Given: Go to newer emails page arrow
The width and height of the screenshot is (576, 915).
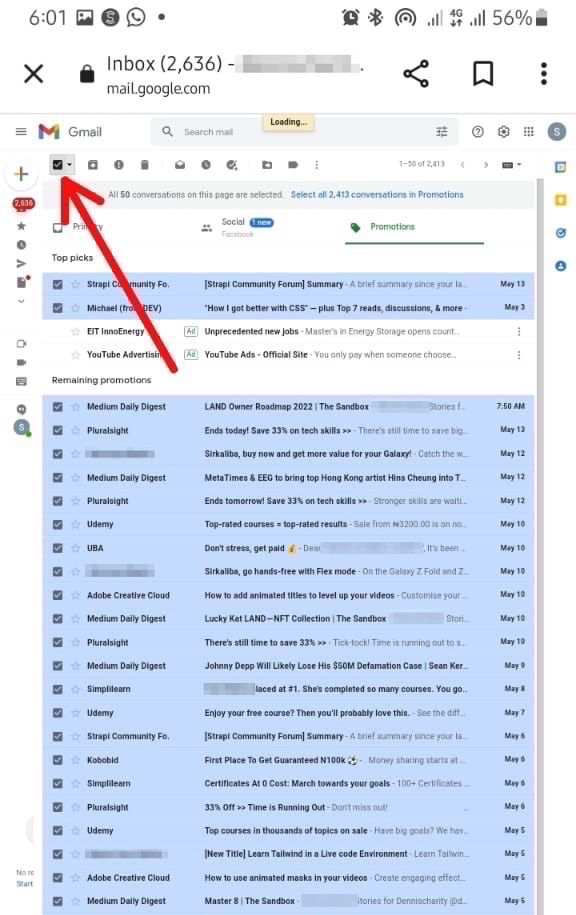Looking at the screenshot, I should [x=462, y=165].
